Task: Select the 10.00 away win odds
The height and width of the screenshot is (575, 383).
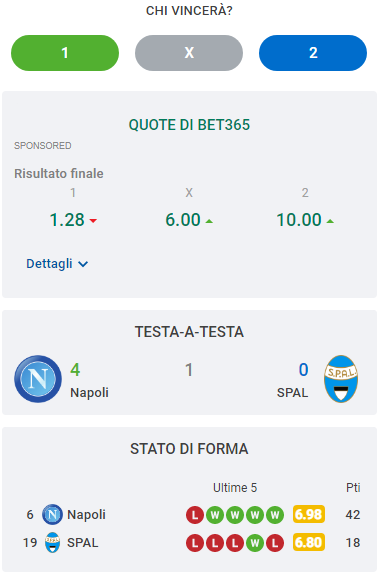Action: (305, 220)
